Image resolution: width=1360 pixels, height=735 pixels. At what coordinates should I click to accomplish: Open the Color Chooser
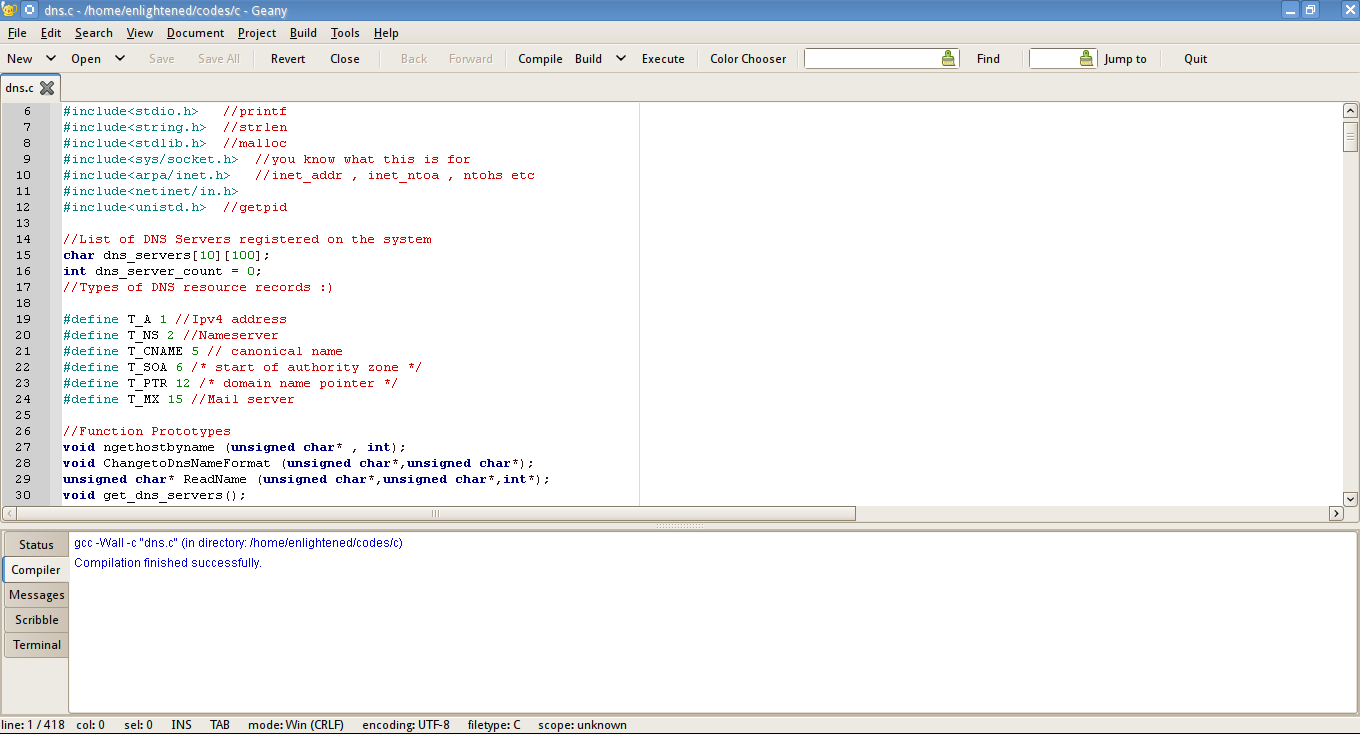(748, 59)
